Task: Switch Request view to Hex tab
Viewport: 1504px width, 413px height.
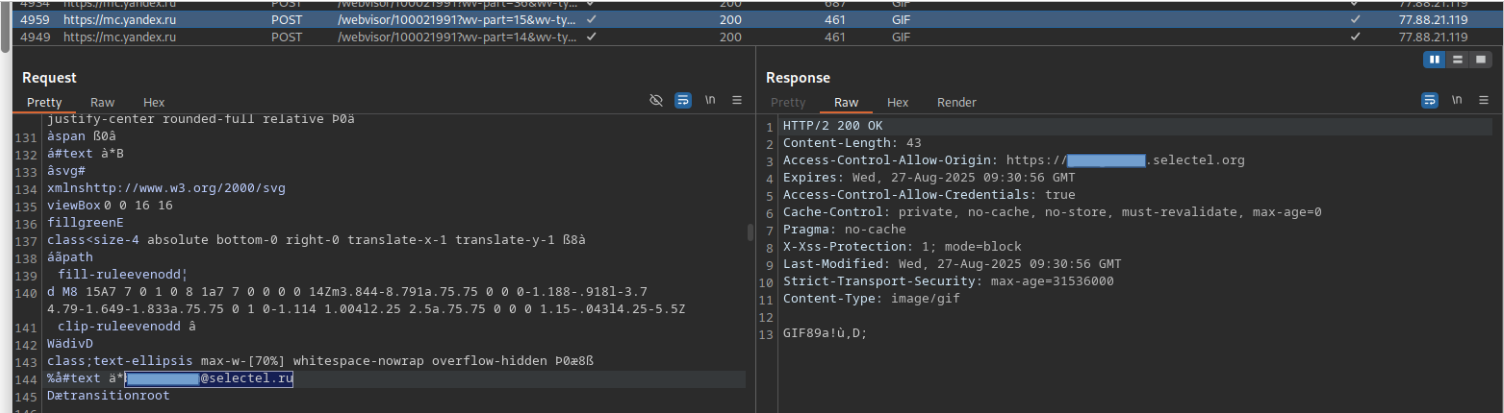Action: (154, 102)
